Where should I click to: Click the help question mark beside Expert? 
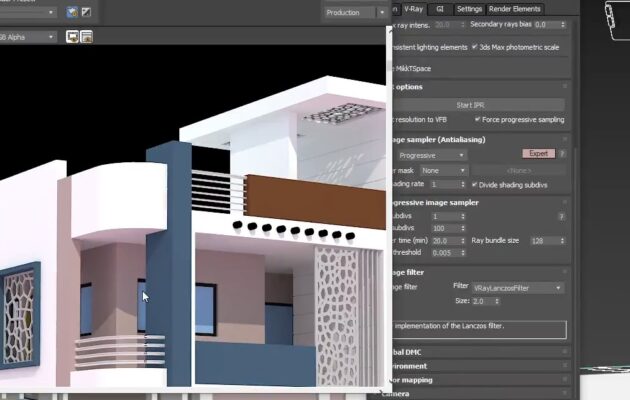click(562, 154)
